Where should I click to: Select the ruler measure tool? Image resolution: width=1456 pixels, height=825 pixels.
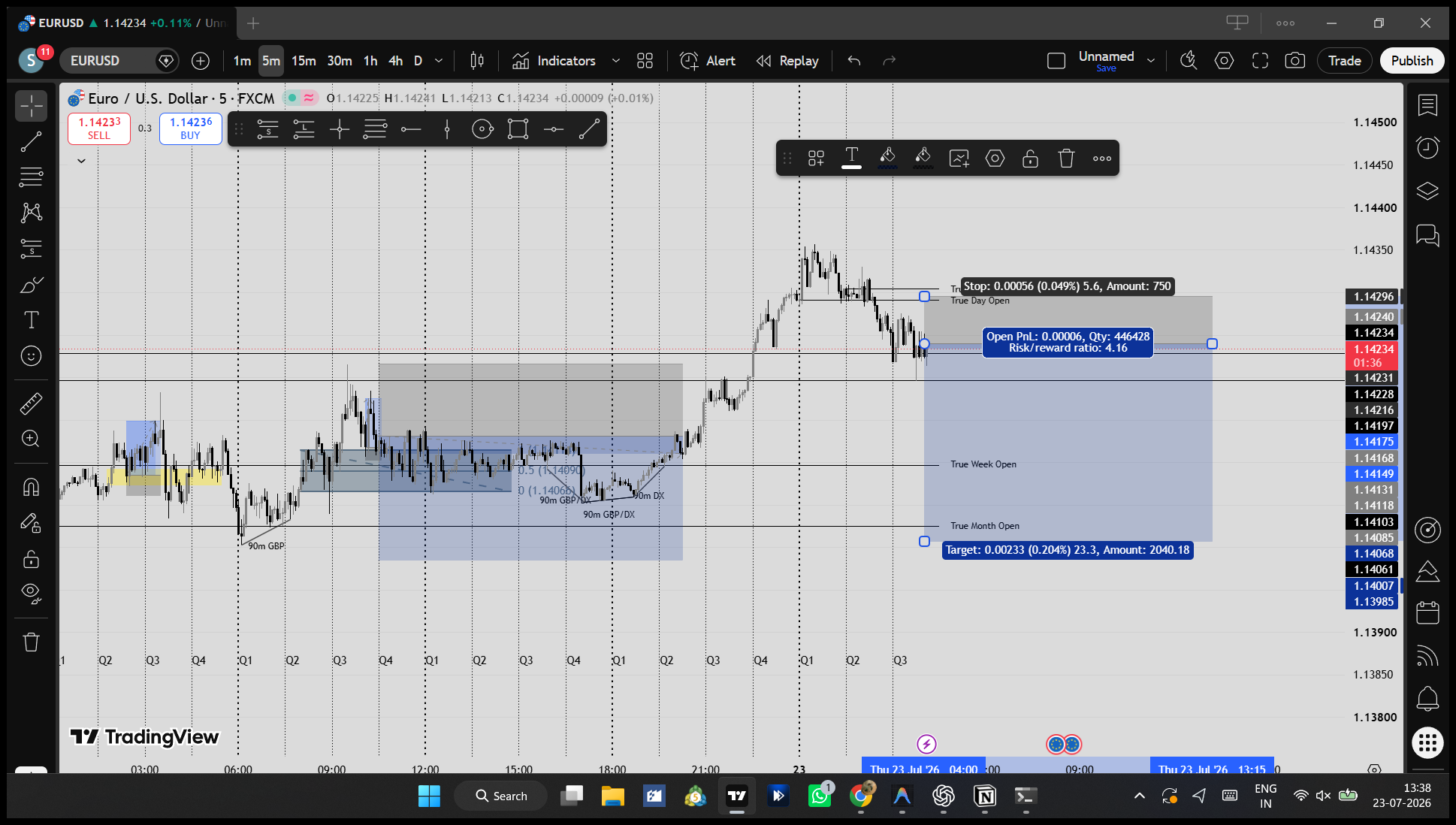click(x=32, y=404)
